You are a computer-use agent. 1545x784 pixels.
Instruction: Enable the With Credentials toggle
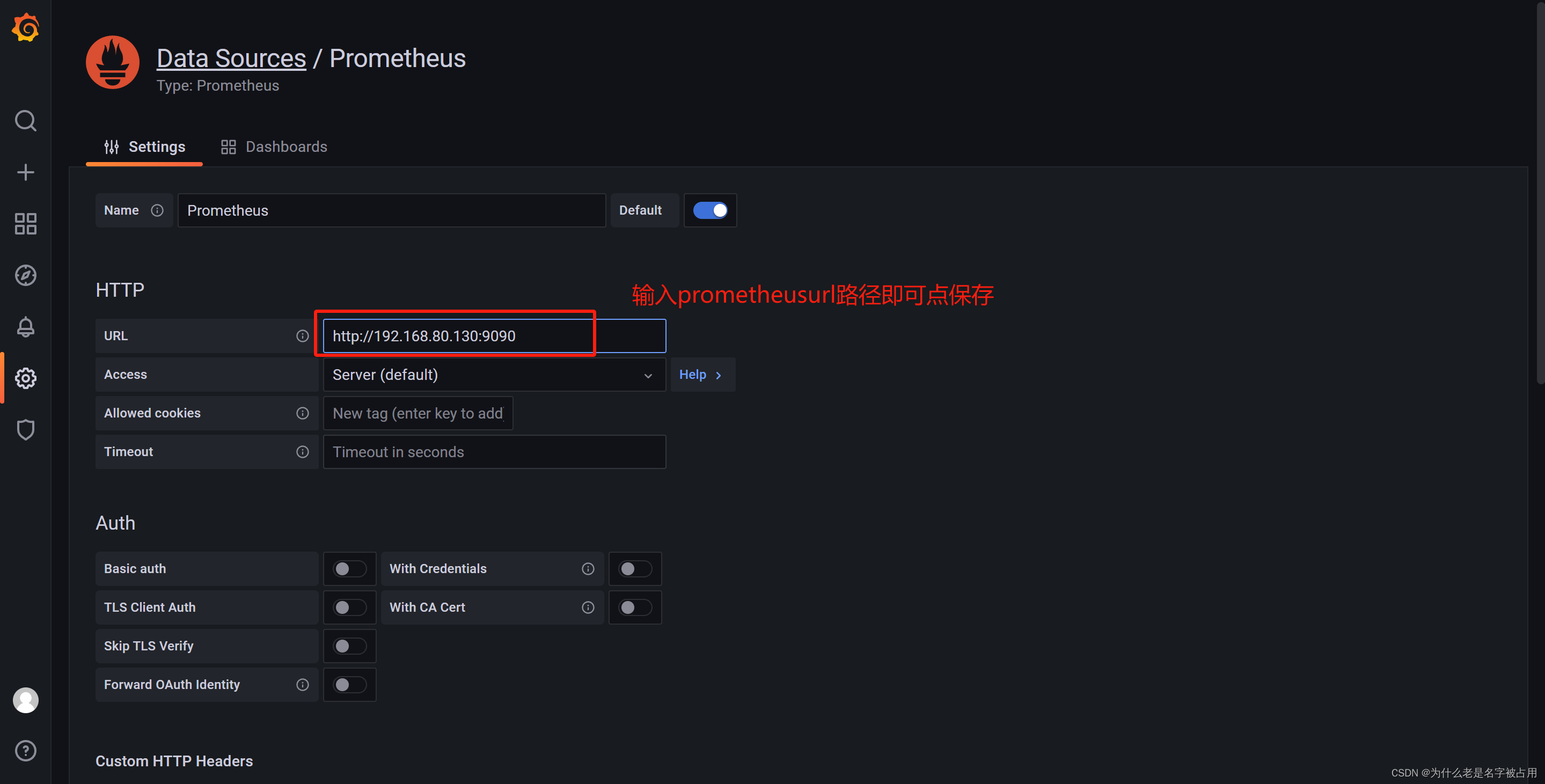pos(635,569)
